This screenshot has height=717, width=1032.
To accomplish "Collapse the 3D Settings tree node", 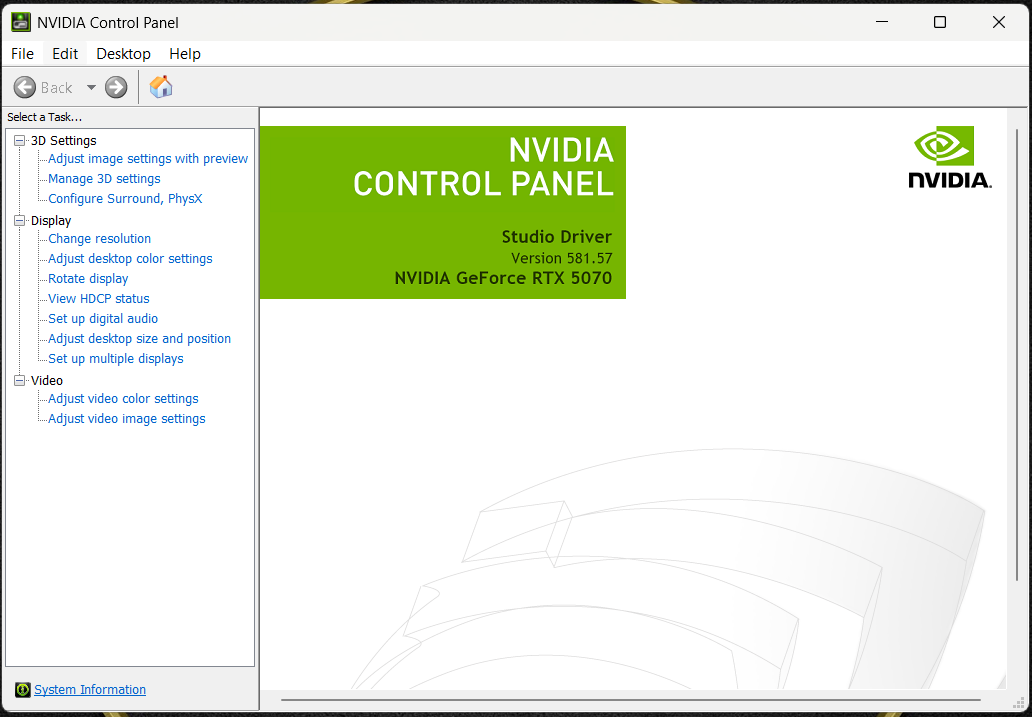I will tap(19, 141).
